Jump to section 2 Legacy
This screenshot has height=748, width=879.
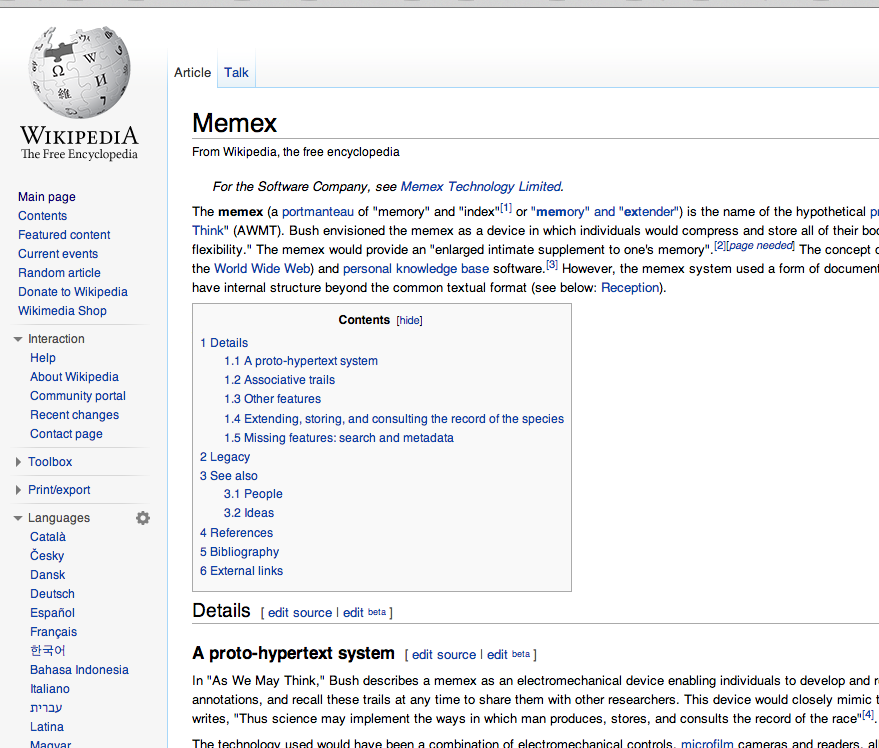pyautogui.click(x=225, y=457)
